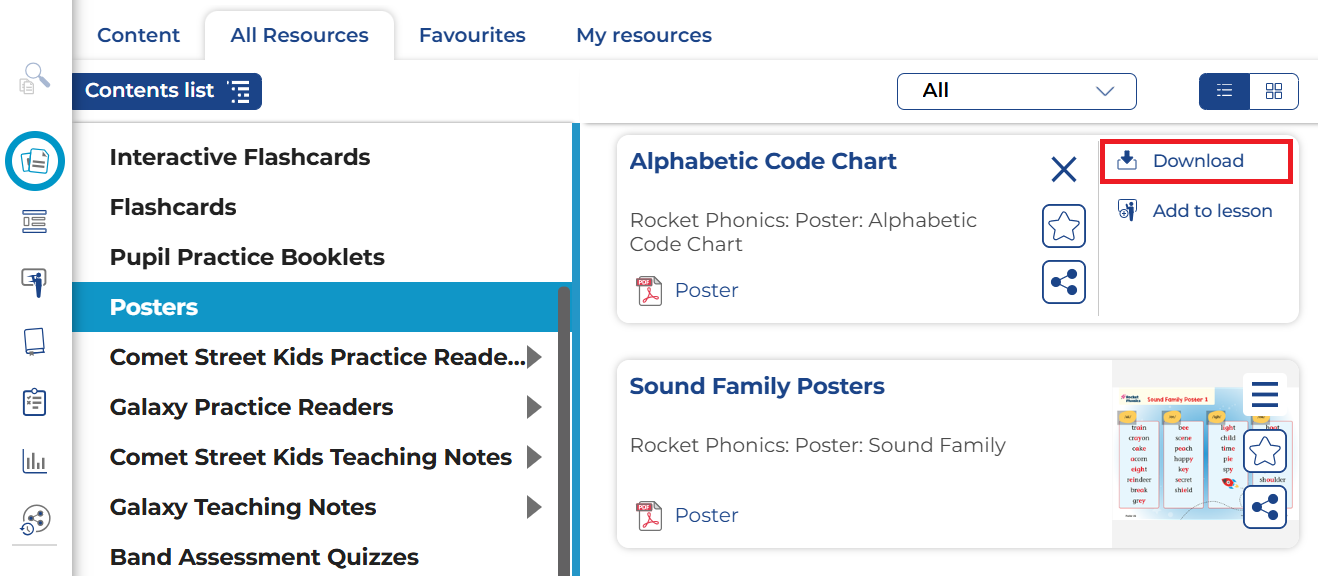This screenshot has width=1318, height=576.
Task: Download the Alphabetic Code Chart
Action: [1197, 161]
